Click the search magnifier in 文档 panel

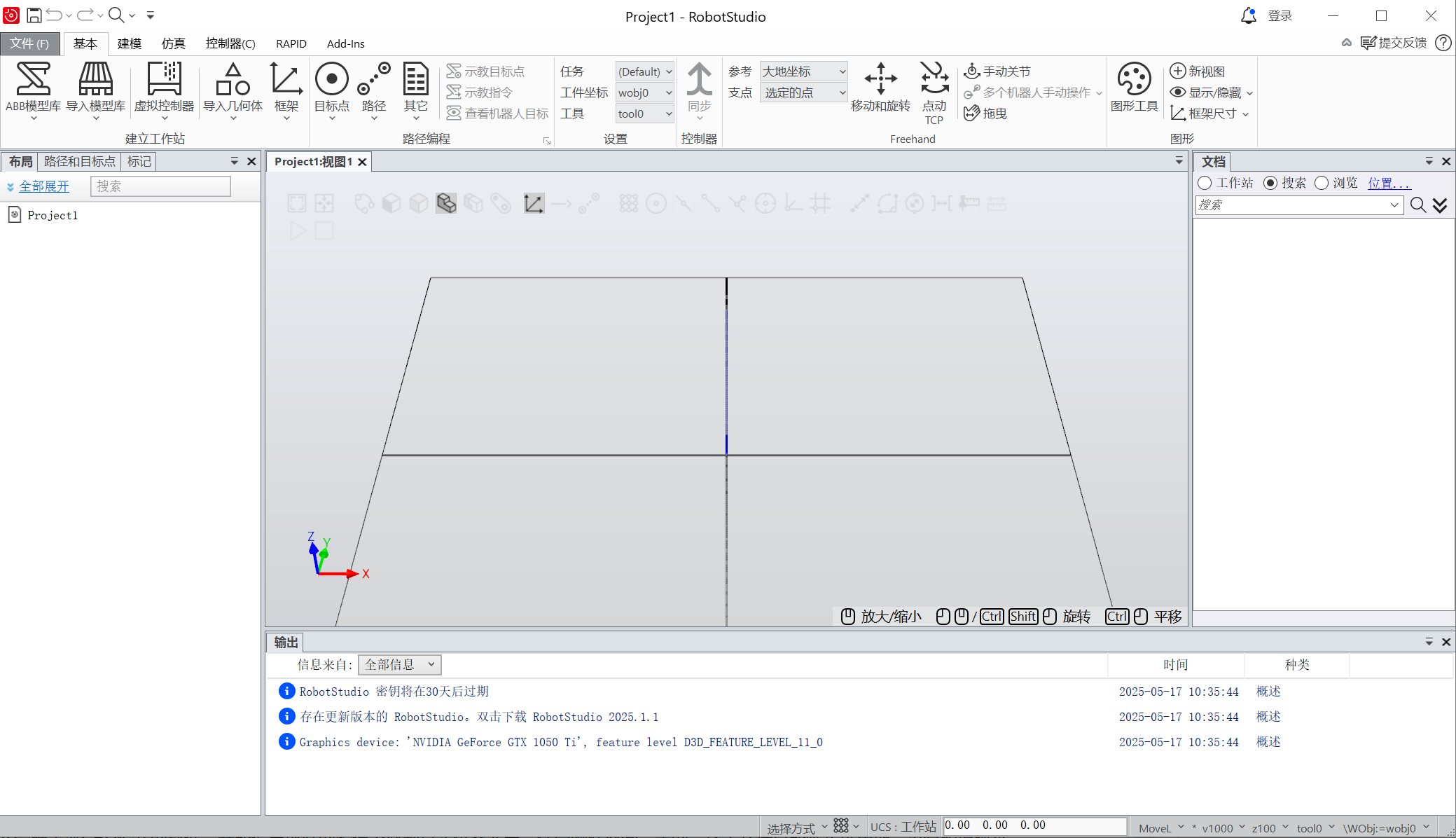1418,205
